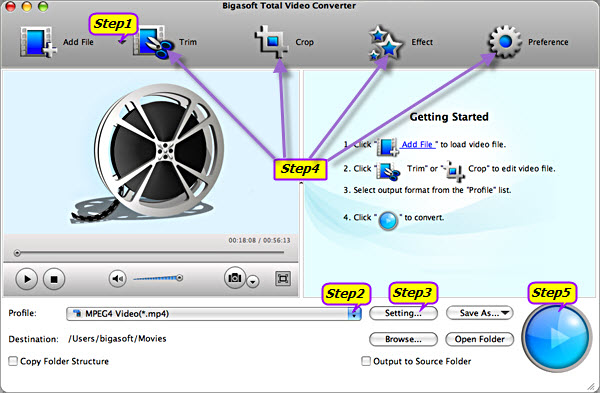Open the Effect stars icon

[386, 43]
